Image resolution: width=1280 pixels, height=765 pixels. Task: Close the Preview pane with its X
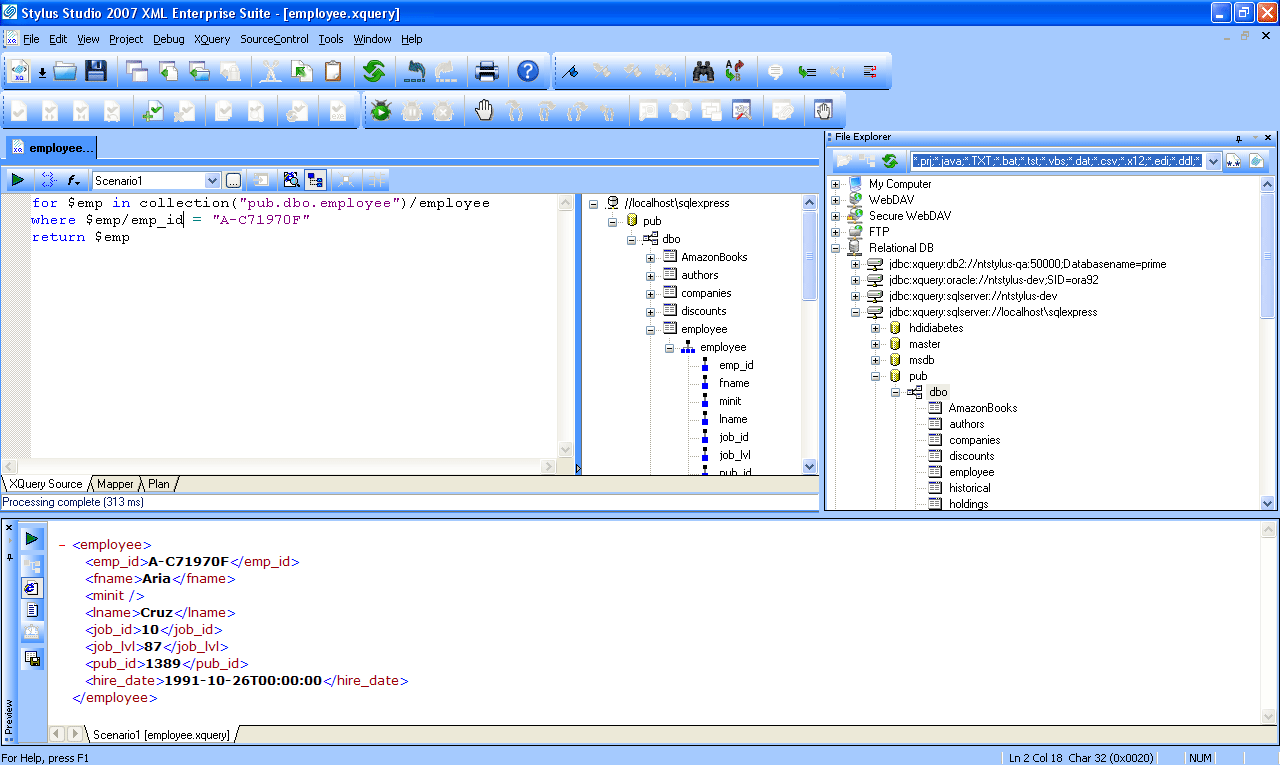(x=9, y=527)
